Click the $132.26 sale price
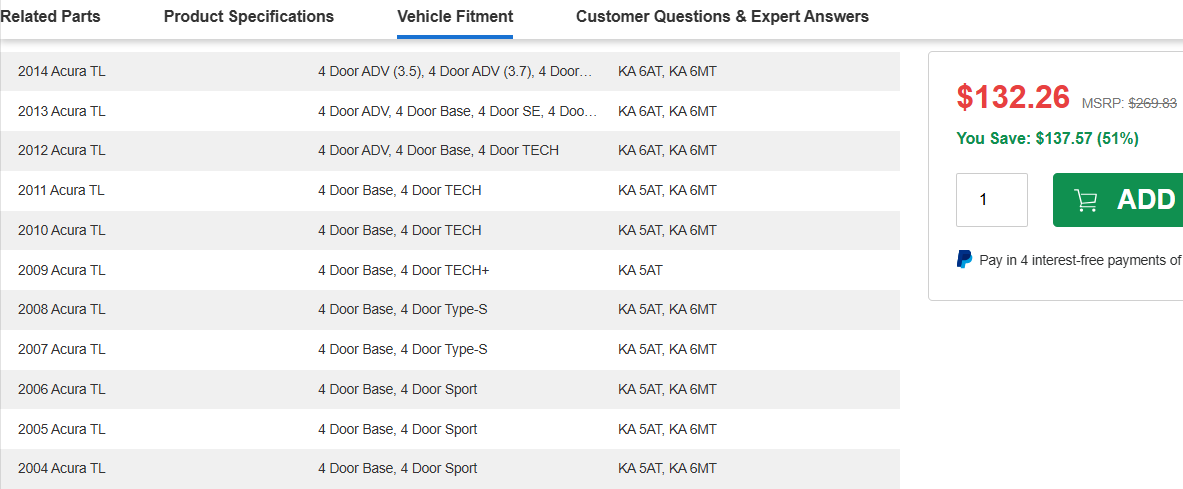1183x489 pixels. [x=1013, y=97]
